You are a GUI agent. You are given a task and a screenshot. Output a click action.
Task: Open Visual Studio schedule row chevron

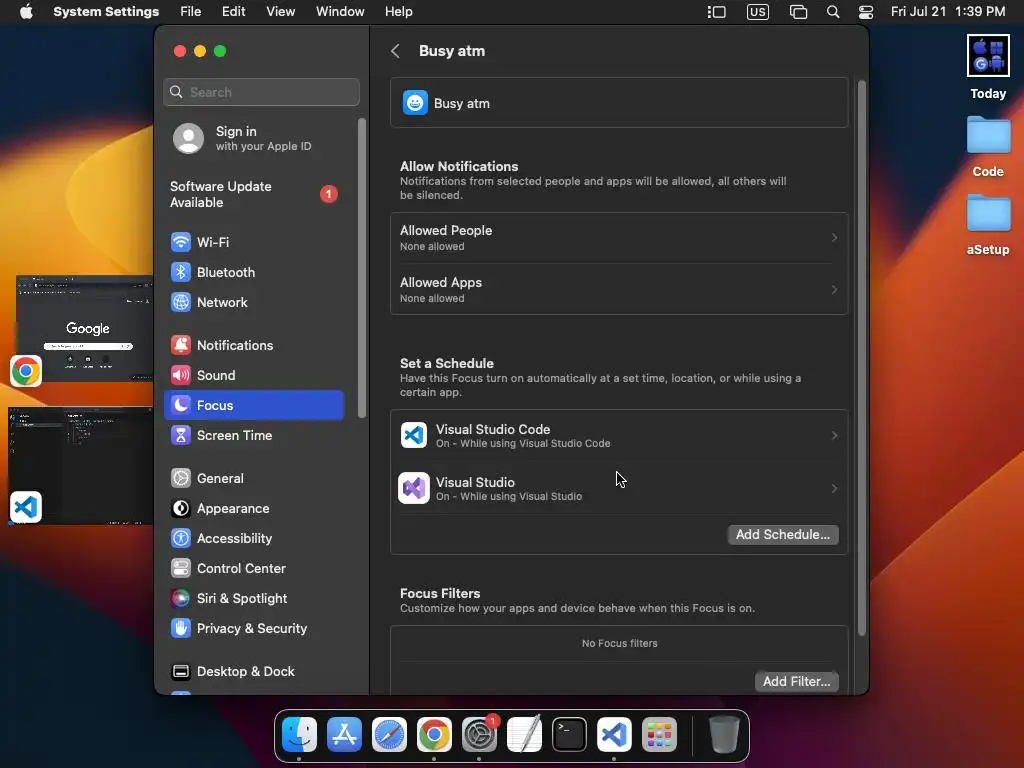click(x=834, y=488)
